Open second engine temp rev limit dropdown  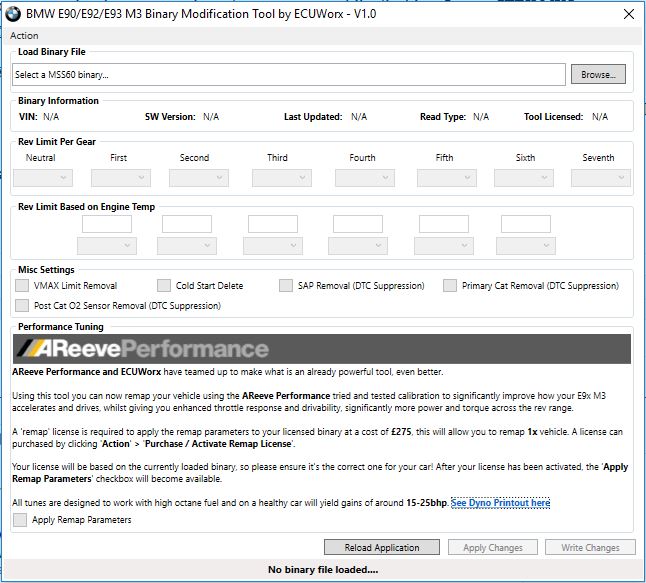pyautogui.click(x=187, y=246)
